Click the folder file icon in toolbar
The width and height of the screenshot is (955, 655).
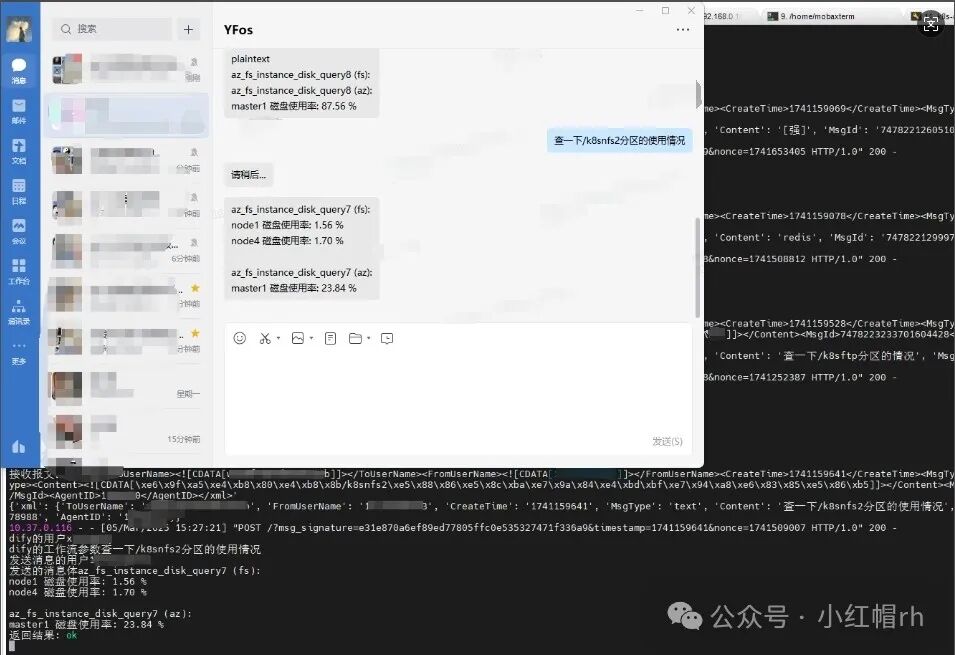point(355,338)
